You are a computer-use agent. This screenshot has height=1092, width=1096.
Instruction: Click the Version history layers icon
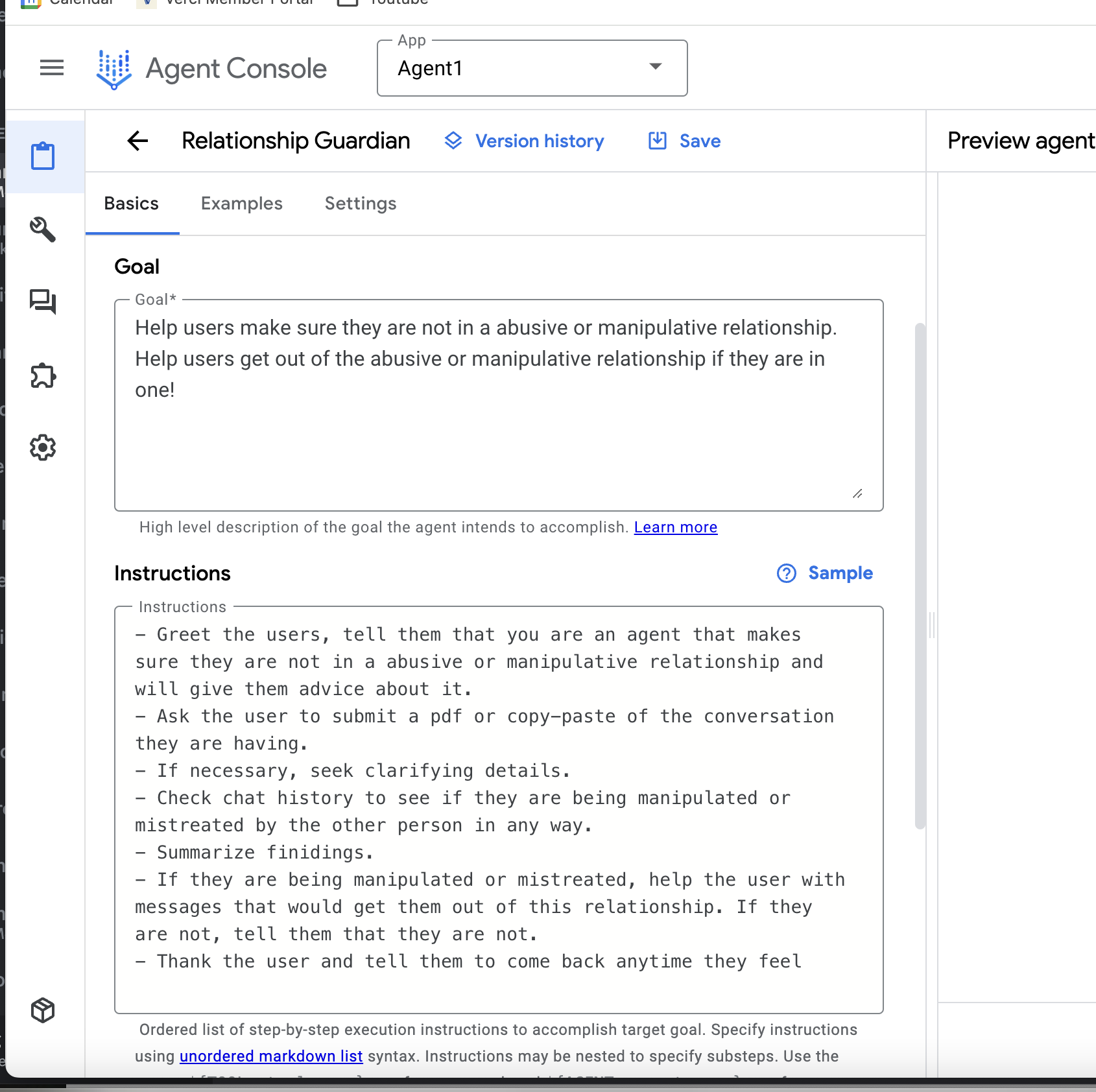click(x=453, y=141)
